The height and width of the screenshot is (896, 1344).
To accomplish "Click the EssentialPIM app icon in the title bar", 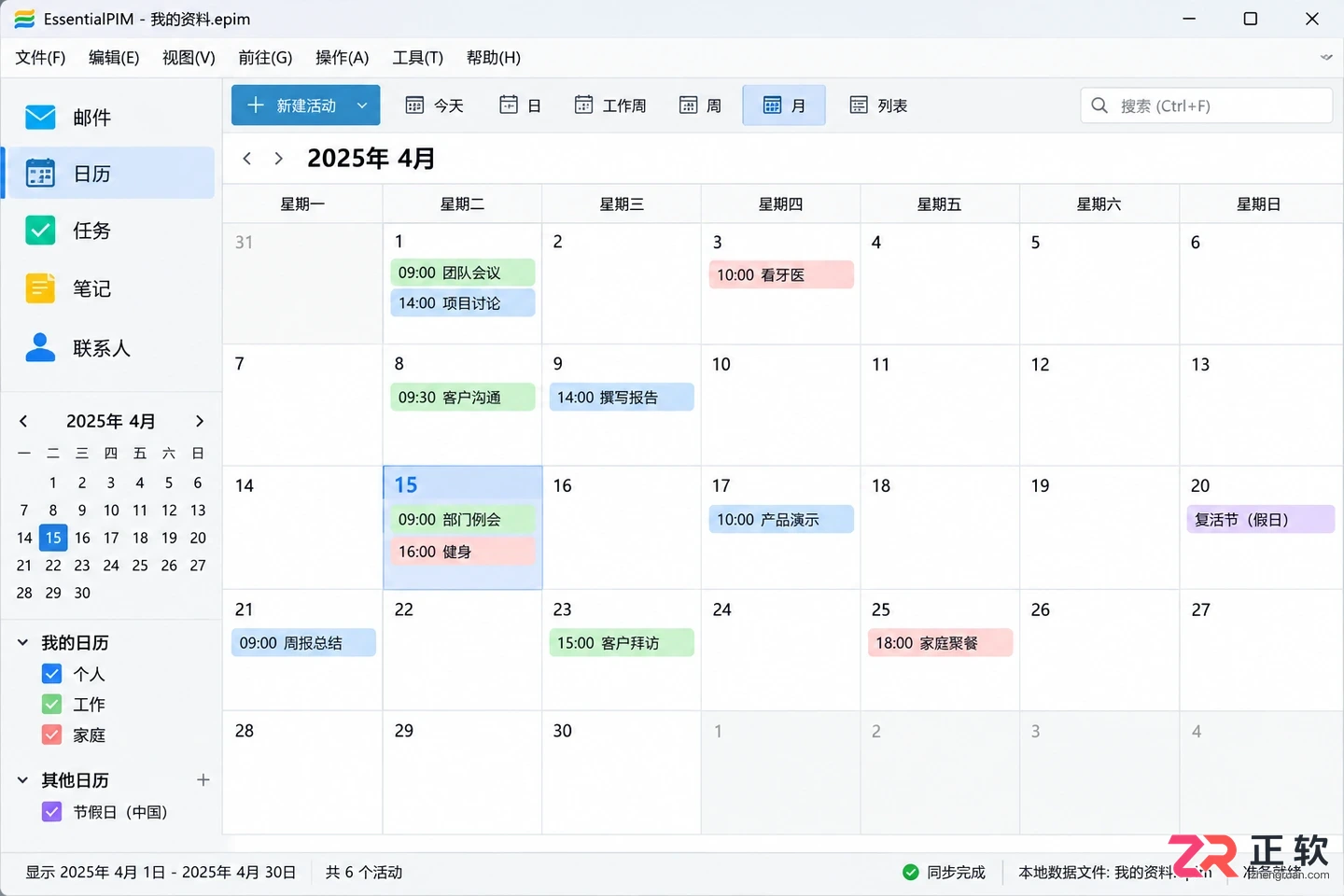I will pyautogui.click(x=24, y=19).
